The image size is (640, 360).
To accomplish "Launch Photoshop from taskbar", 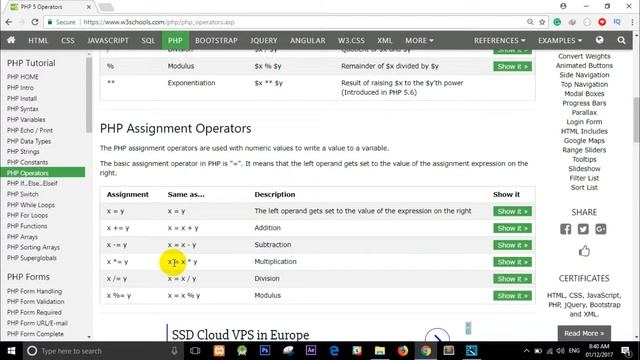I will (x=265, y=351).
